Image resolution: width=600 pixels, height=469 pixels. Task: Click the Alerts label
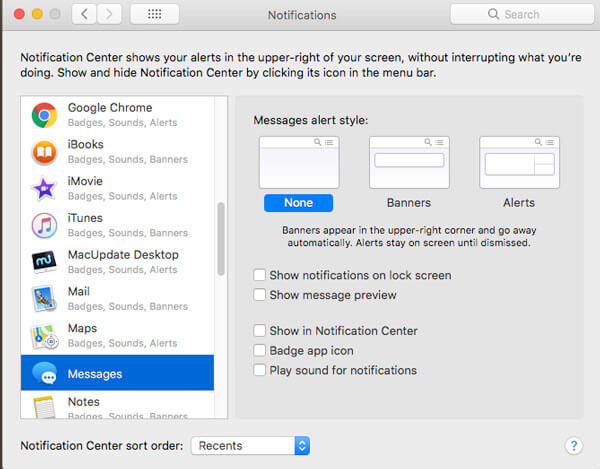click(519, 203)
